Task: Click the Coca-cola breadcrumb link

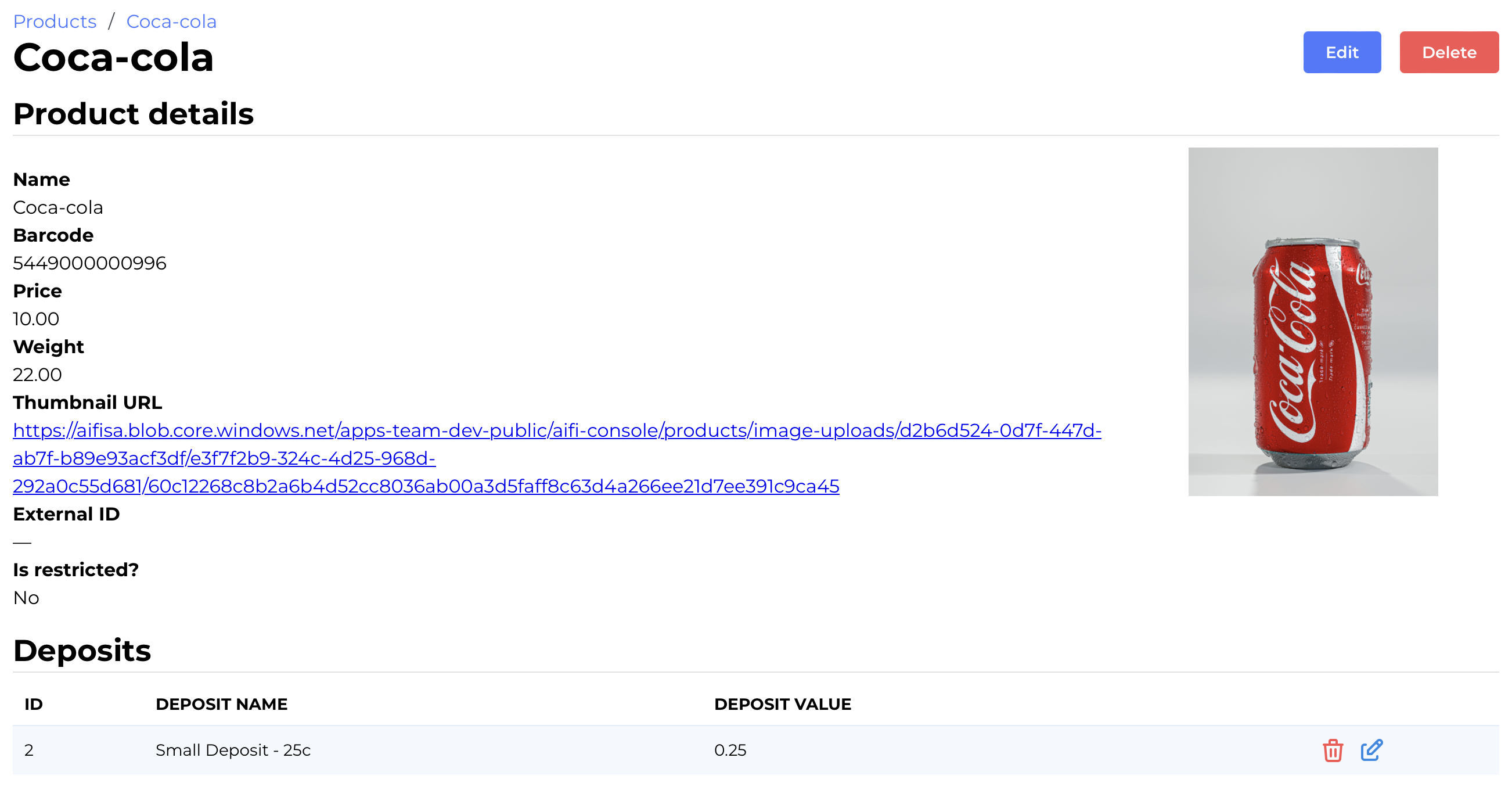Action: coord(171,21)
